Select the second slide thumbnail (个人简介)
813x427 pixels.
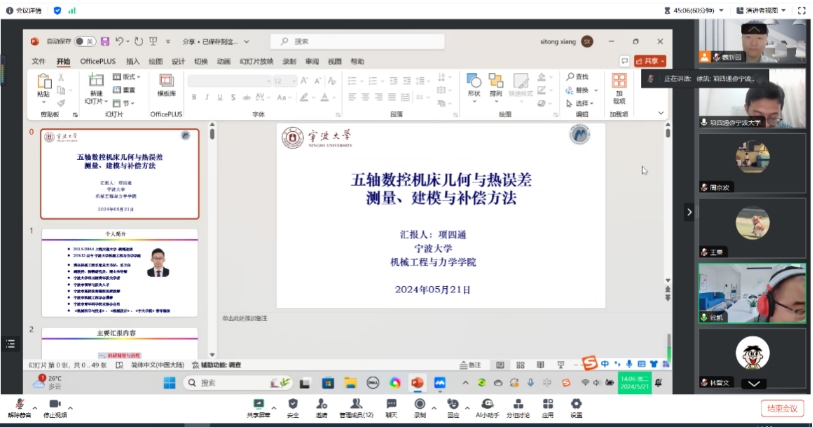[x=119, y=271]
